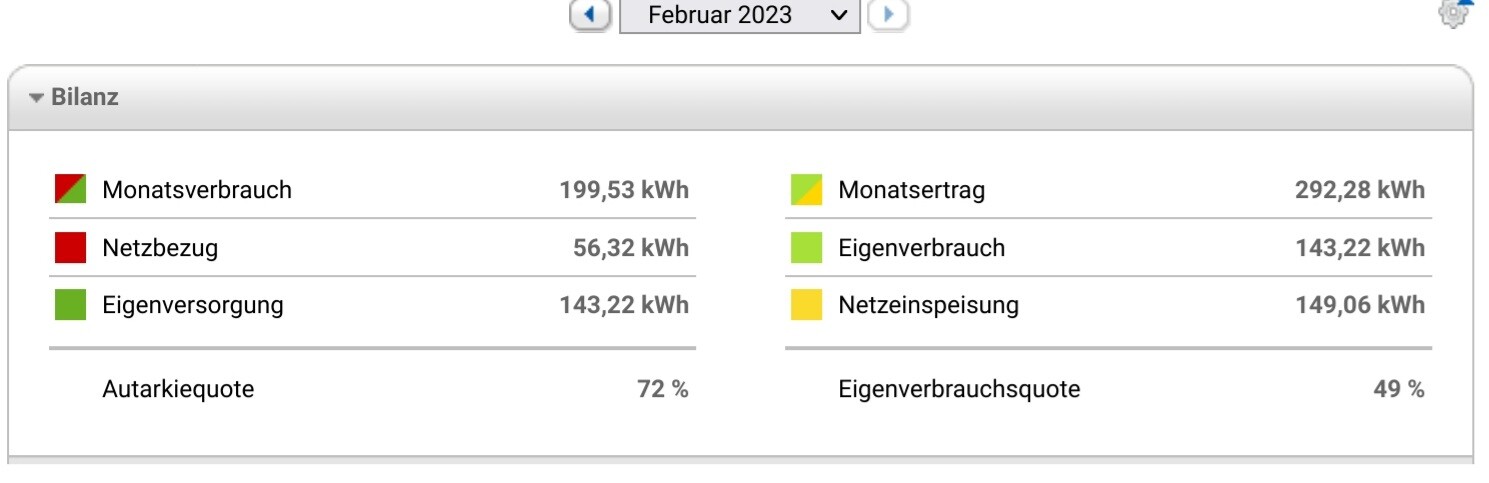This screenshot has width=1489, height=483.
Task: Click the Autarkiequote 72 % value
Action: pos(663,389)
